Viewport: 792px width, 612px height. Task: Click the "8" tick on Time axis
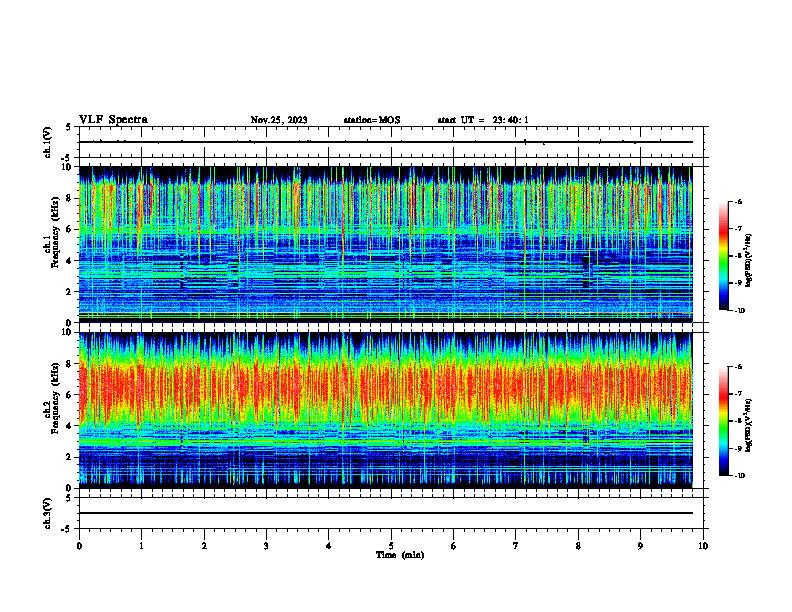pyautogui.click(x=578, y=546)
